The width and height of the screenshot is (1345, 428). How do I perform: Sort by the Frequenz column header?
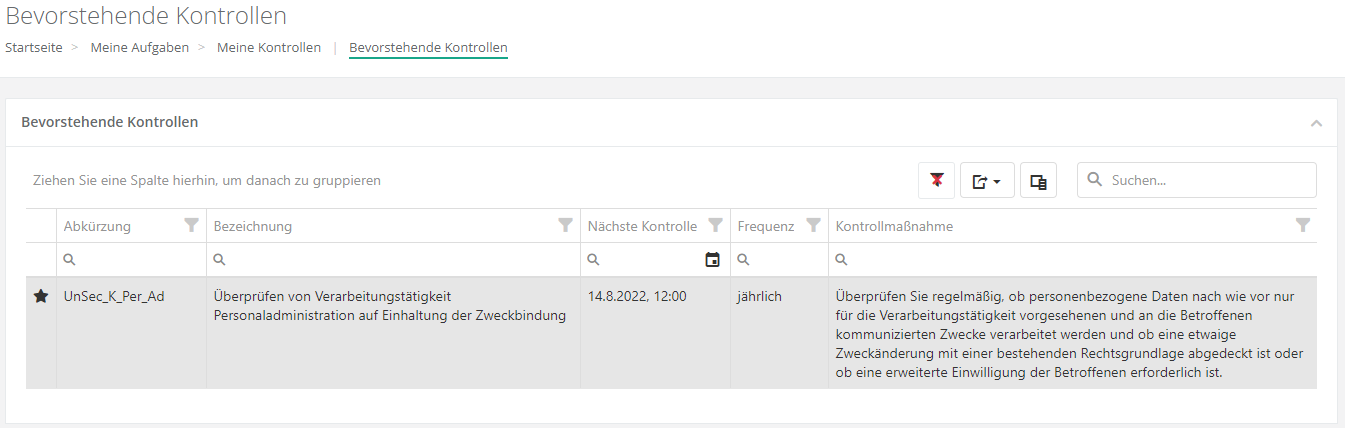(766, 226)
